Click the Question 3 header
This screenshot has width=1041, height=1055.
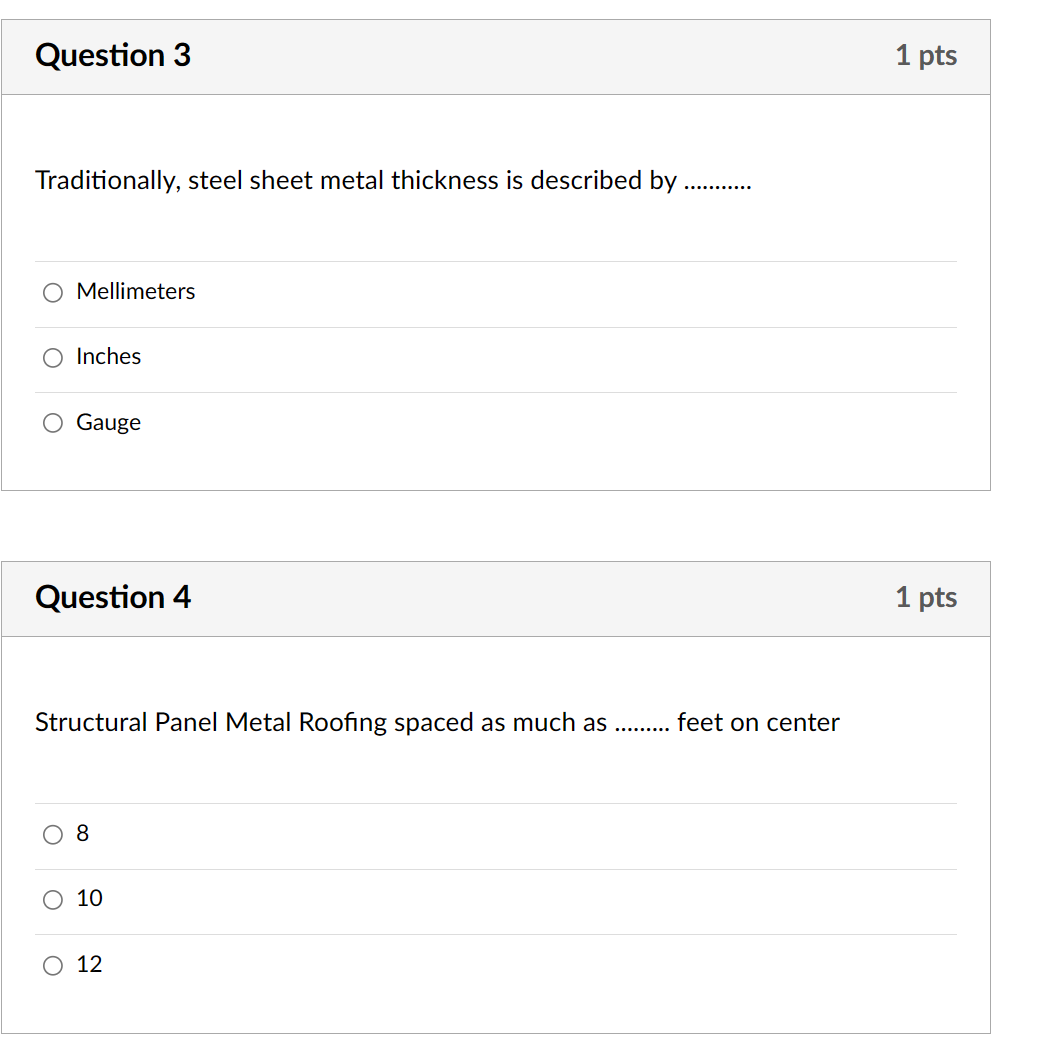tap(112, 56)
